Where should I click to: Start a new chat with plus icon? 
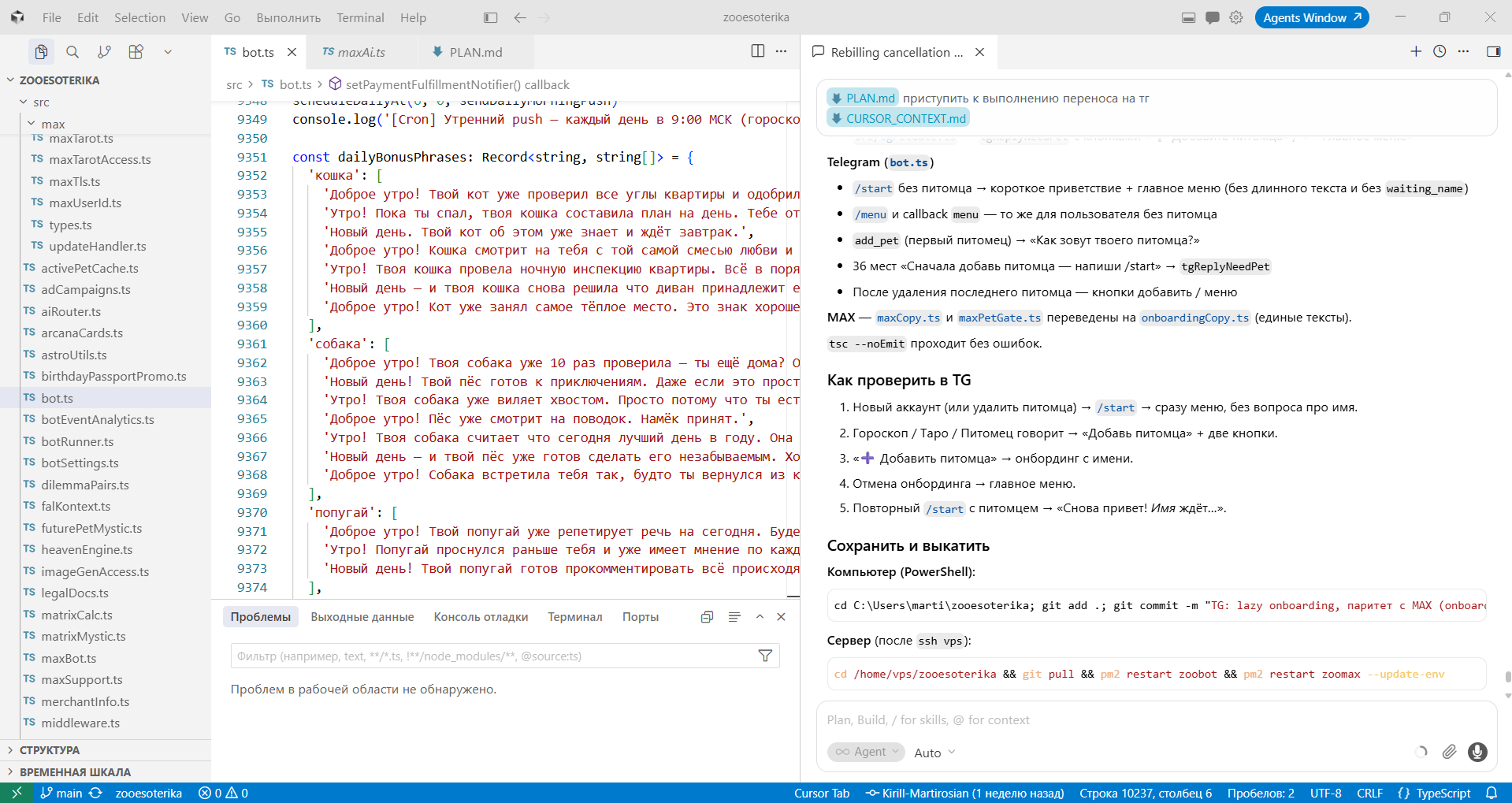pyautogui.click(x=1416, y=51)
